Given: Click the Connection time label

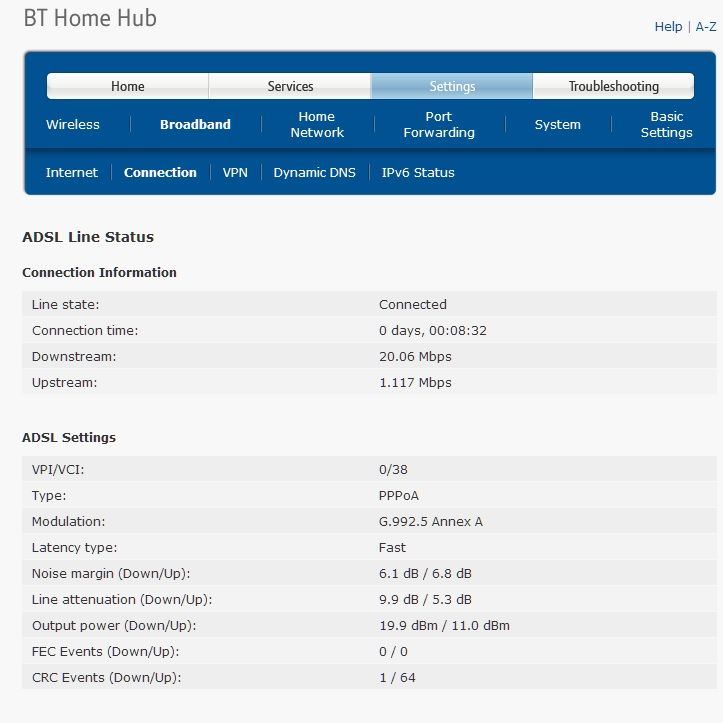Looking at the screenshot, I should click(85, 331).
